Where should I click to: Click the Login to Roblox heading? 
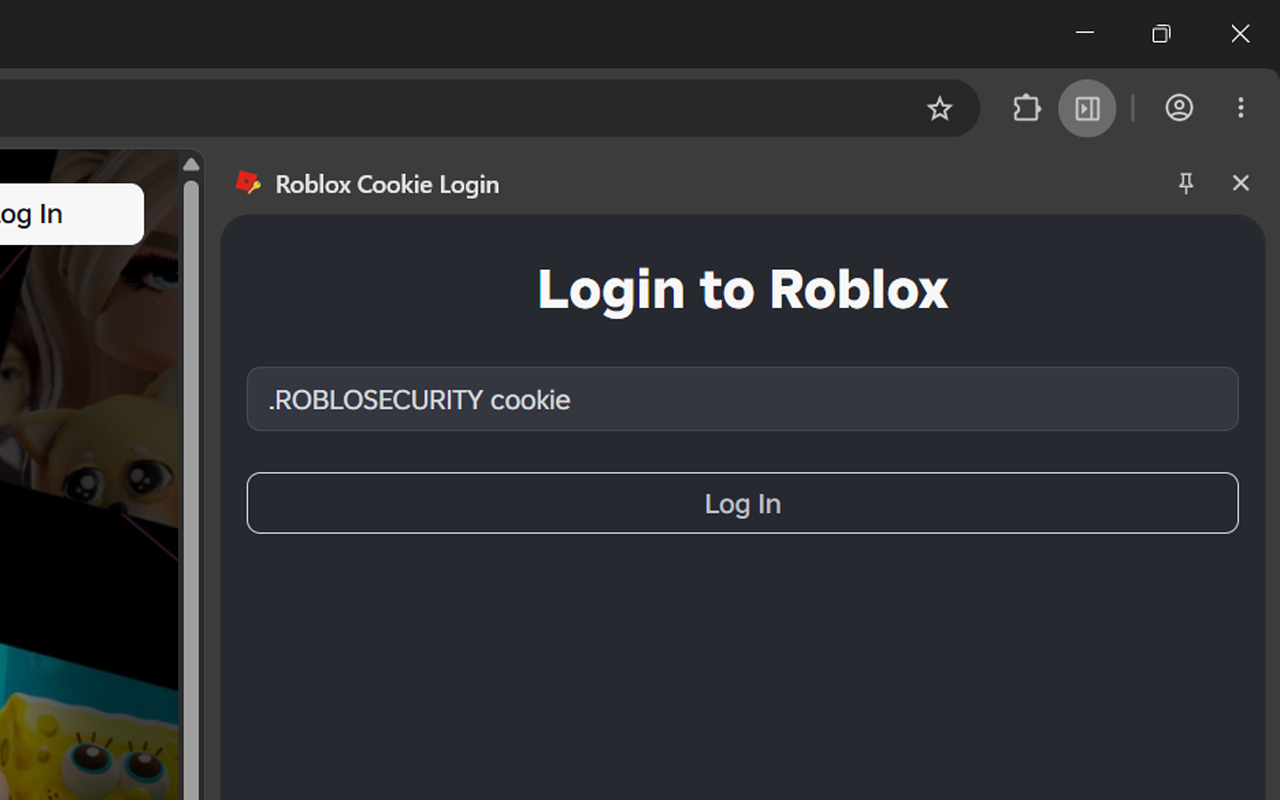pyautogui.click(x=742, y=289)
